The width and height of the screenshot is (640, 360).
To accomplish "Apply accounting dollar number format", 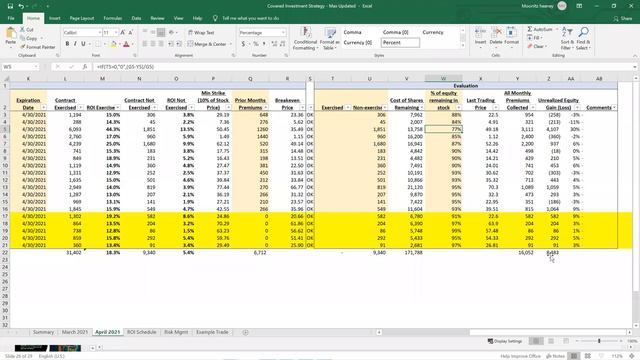I will tap(244, 44).
